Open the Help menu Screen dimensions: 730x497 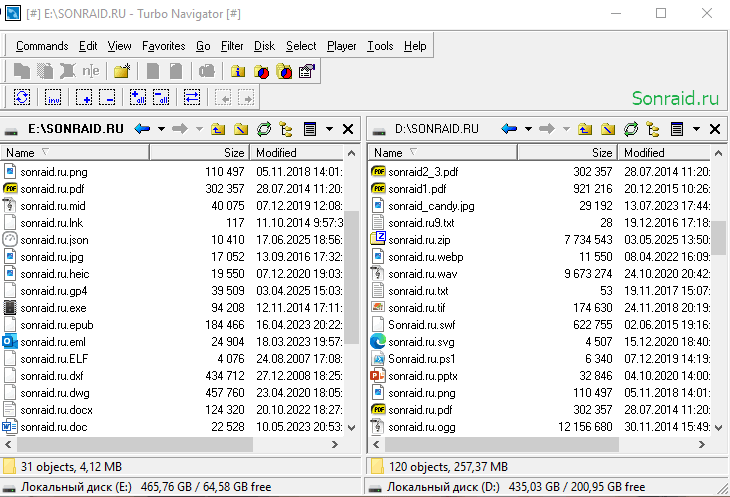(415, 46)
